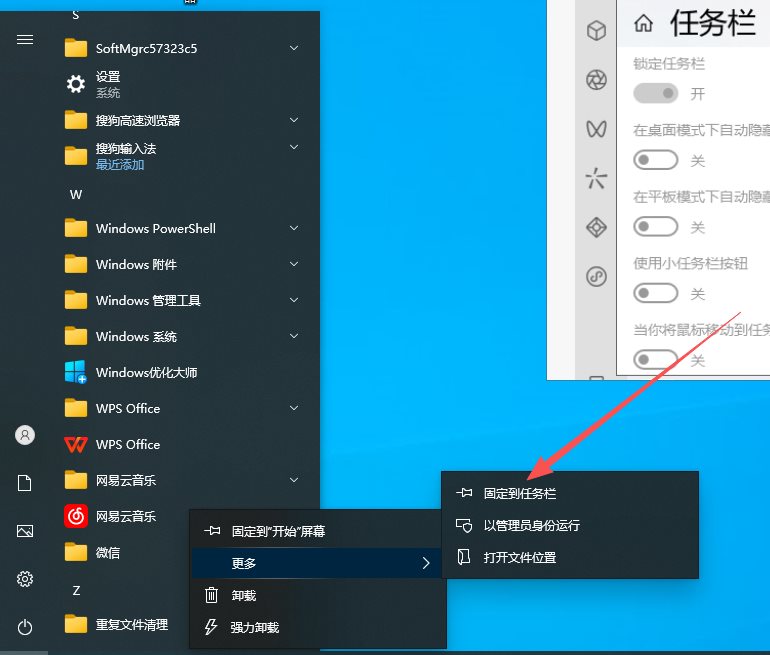Expand Windows 系统 folder chevron
The width and height of the screenshot is (770, 655).
(294, 336)
